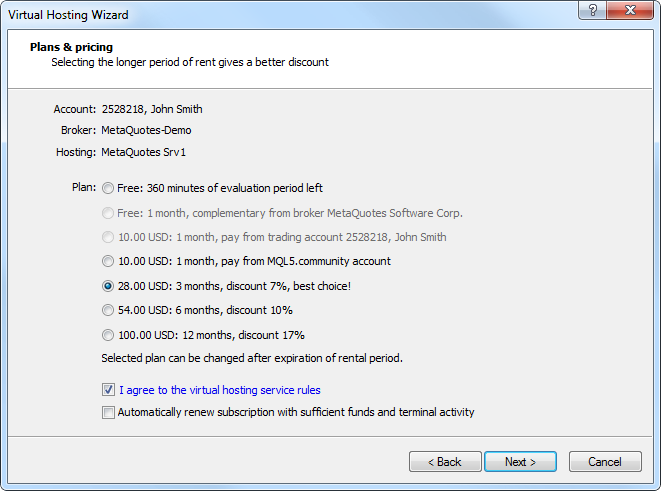Click the account 2528218, John Smith text
This screenshot has width=661, height=491.
click(152, 109)
